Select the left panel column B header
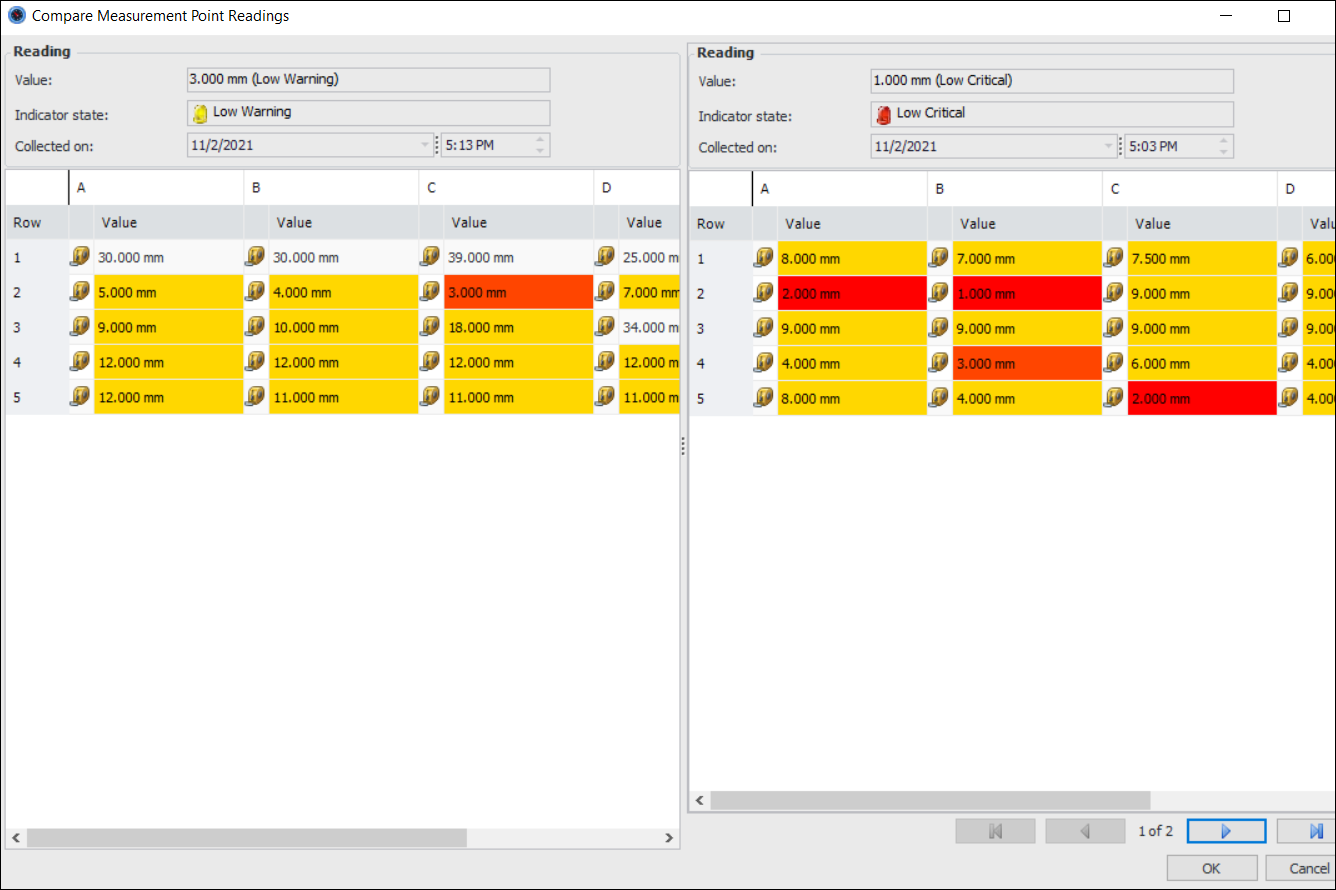This screenshot has height=890, width=1336. coord(330,187)
